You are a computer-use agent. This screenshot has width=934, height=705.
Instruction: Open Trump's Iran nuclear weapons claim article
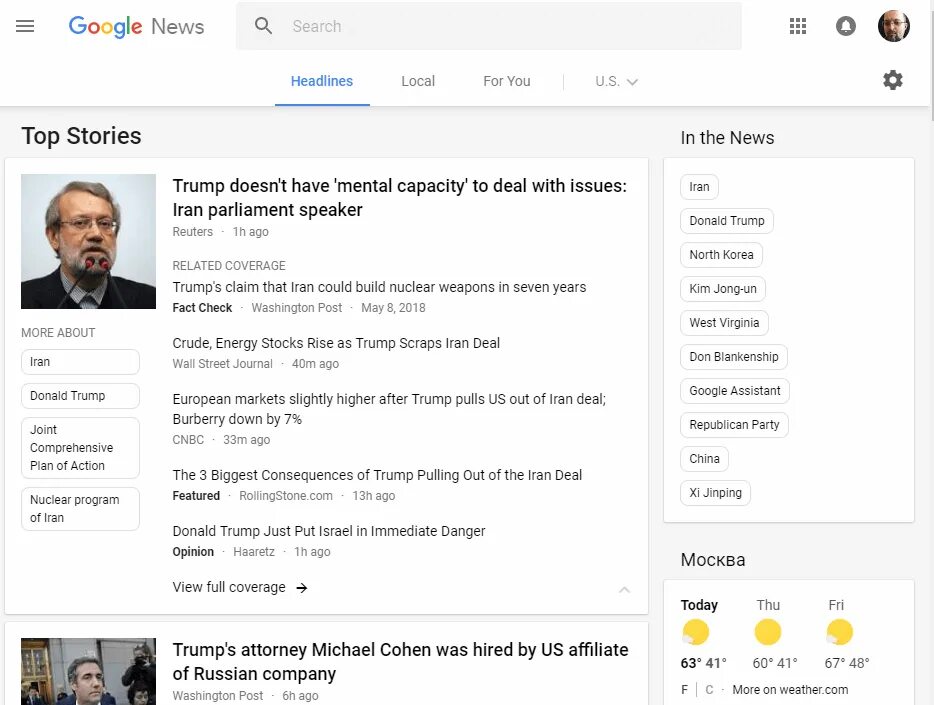click(379, 287)
